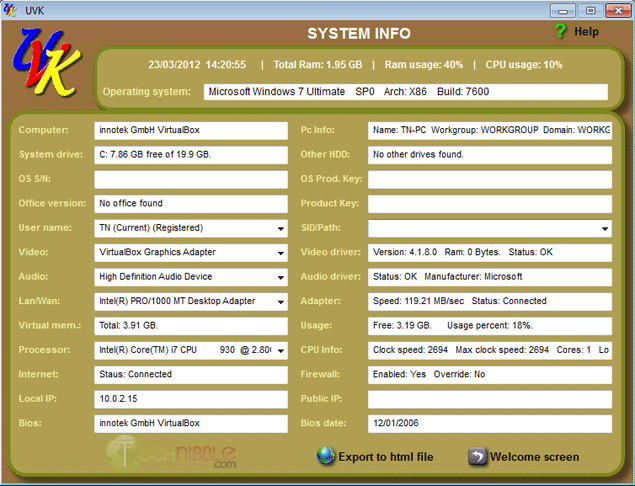The width and height of the screenshot is (635, 486).
Task: Open the Help text link
Action: [586, 32]
